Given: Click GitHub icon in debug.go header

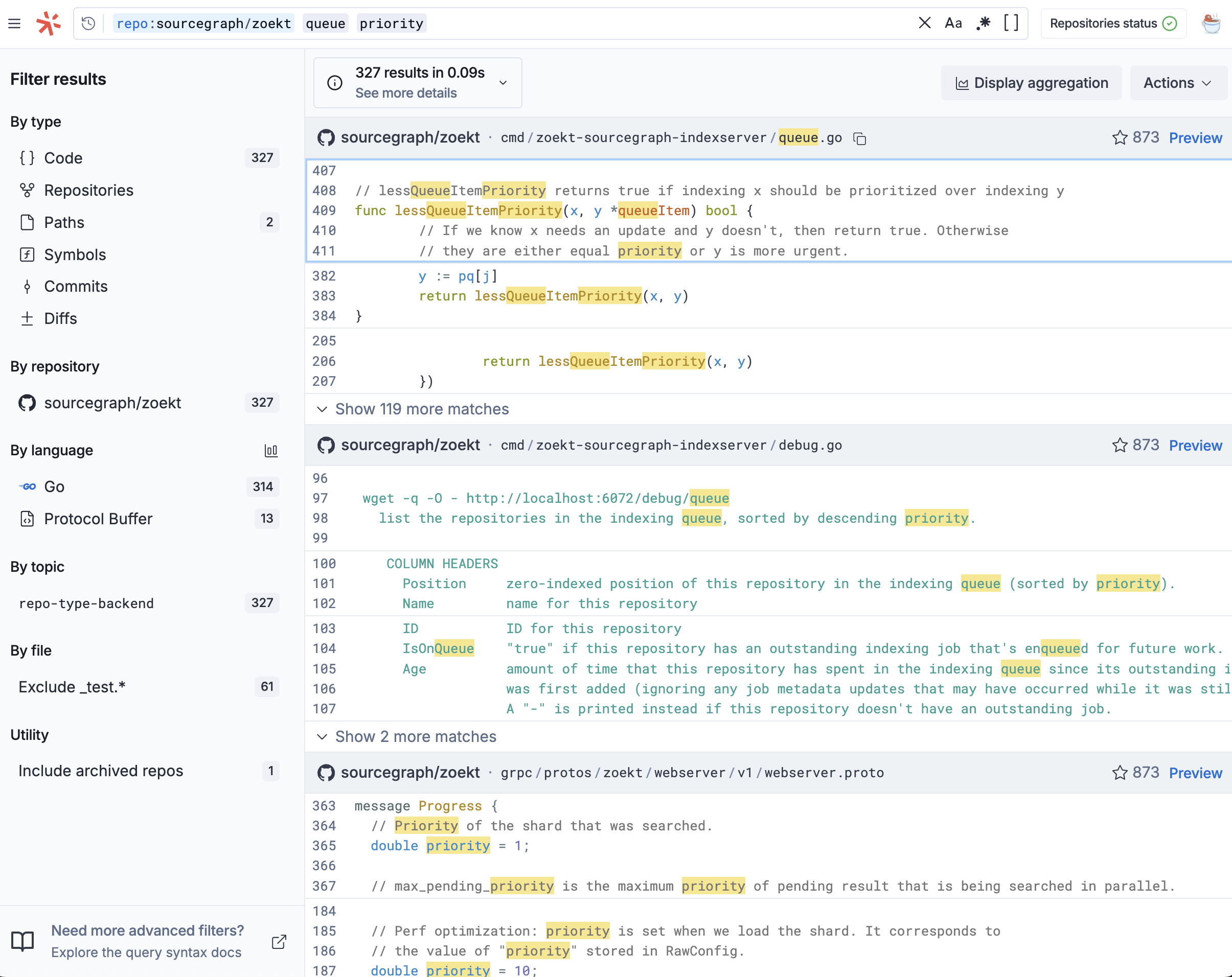Looking at the screenshot, I should (x=326, y=445).
